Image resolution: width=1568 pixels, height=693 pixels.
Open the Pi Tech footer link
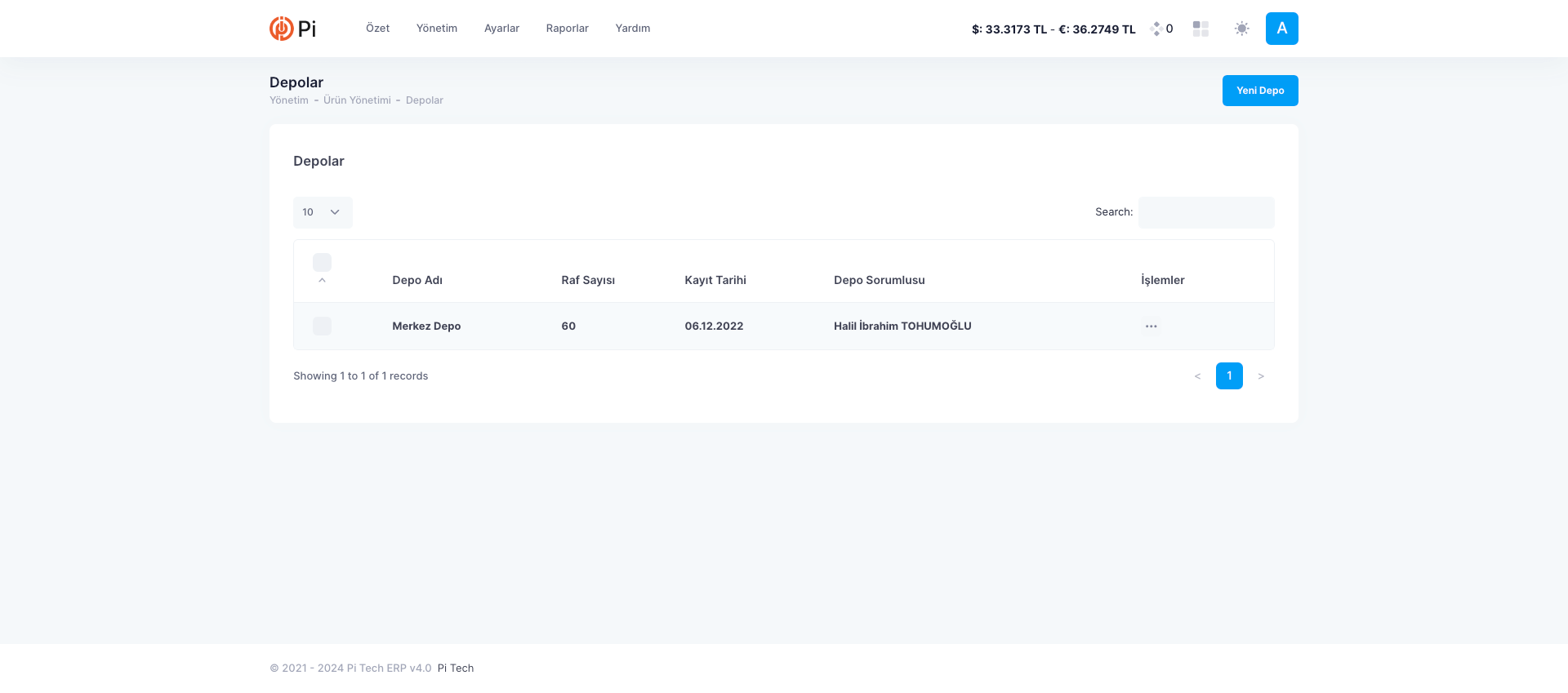coord(456,669)
